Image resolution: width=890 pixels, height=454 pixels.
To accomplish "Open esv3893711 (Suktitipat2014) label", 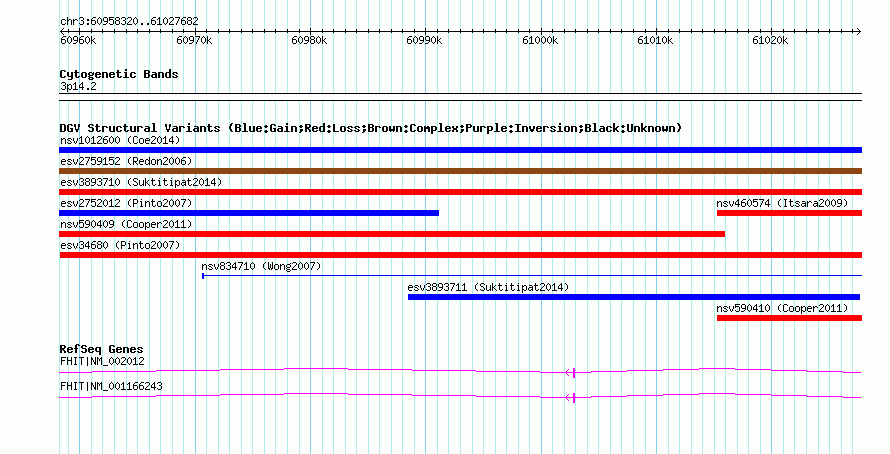I will 488,287.
